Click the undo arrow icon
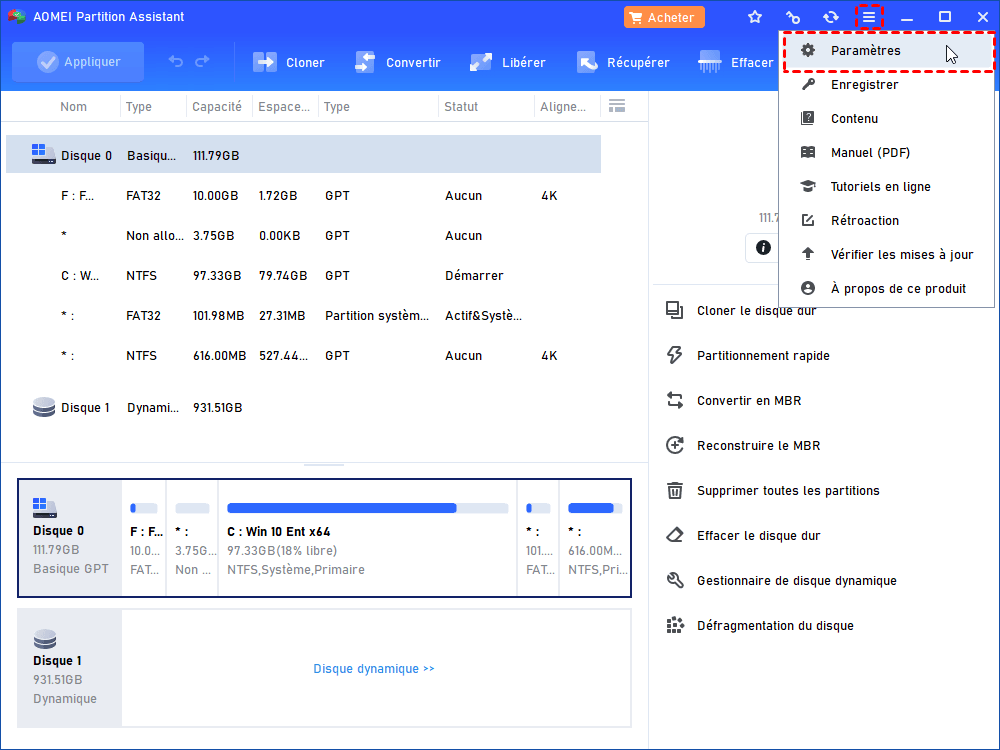Screen dimensions: 1000x750 [175, 61]
